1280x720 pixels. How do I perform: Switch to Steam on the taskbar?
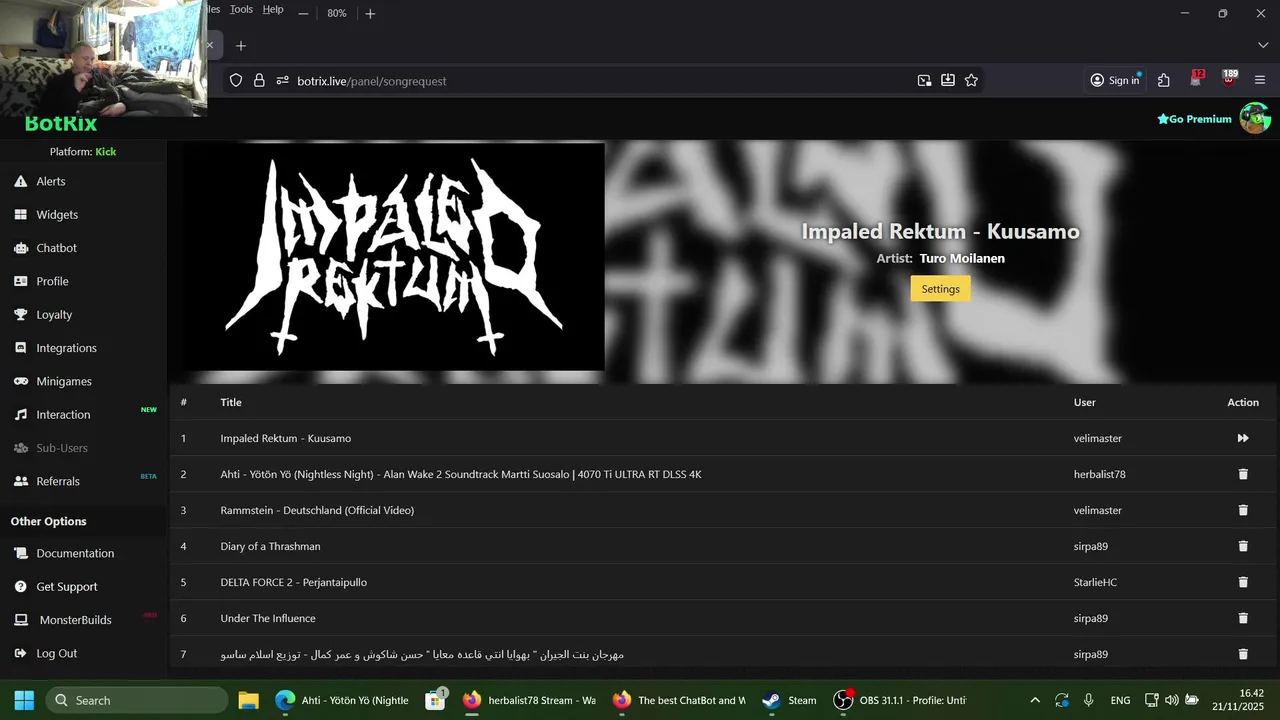click(790, 700)
